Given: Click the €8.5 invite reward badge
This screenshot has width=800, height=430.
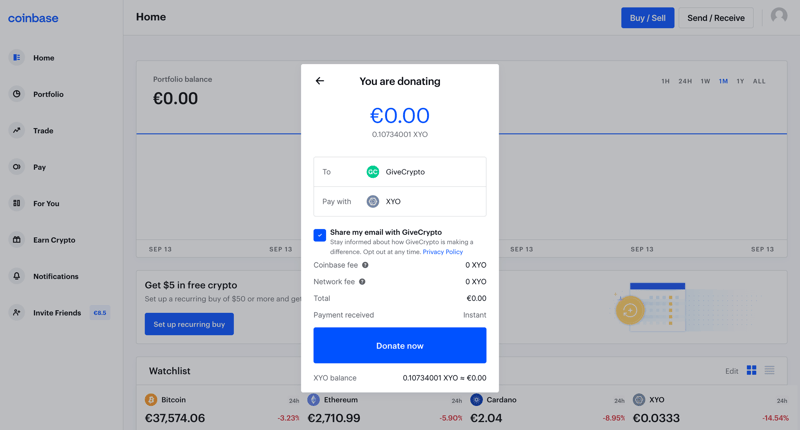Looking at the screenshot, I should (100, 313).
